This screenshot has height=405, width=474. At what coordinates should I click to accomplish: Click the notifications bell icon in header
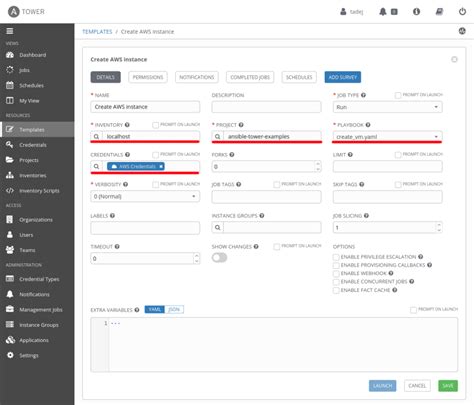[x=383, y=12]
